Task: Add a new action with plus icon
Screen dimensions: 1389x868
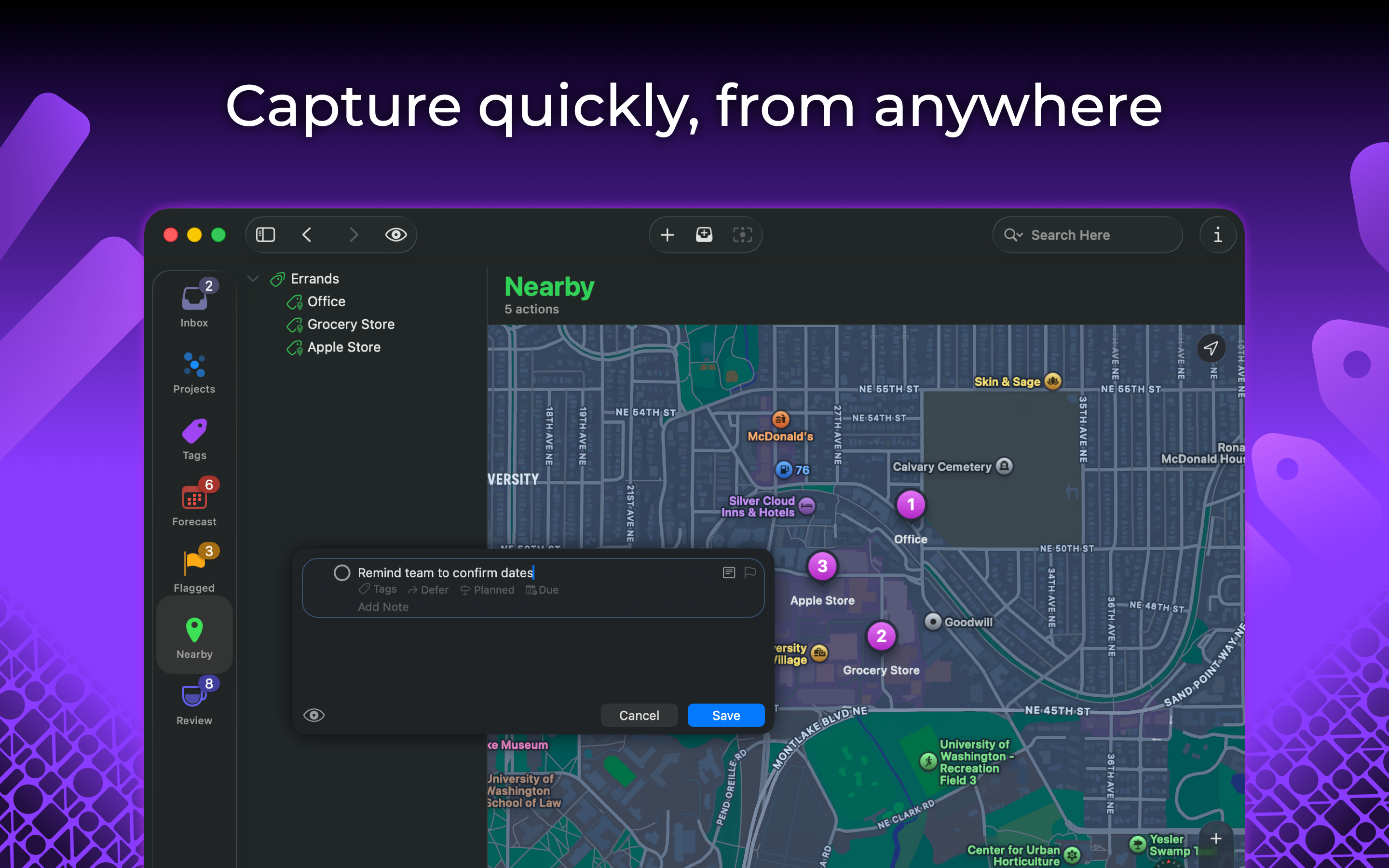Action: (x=667, y=235)
